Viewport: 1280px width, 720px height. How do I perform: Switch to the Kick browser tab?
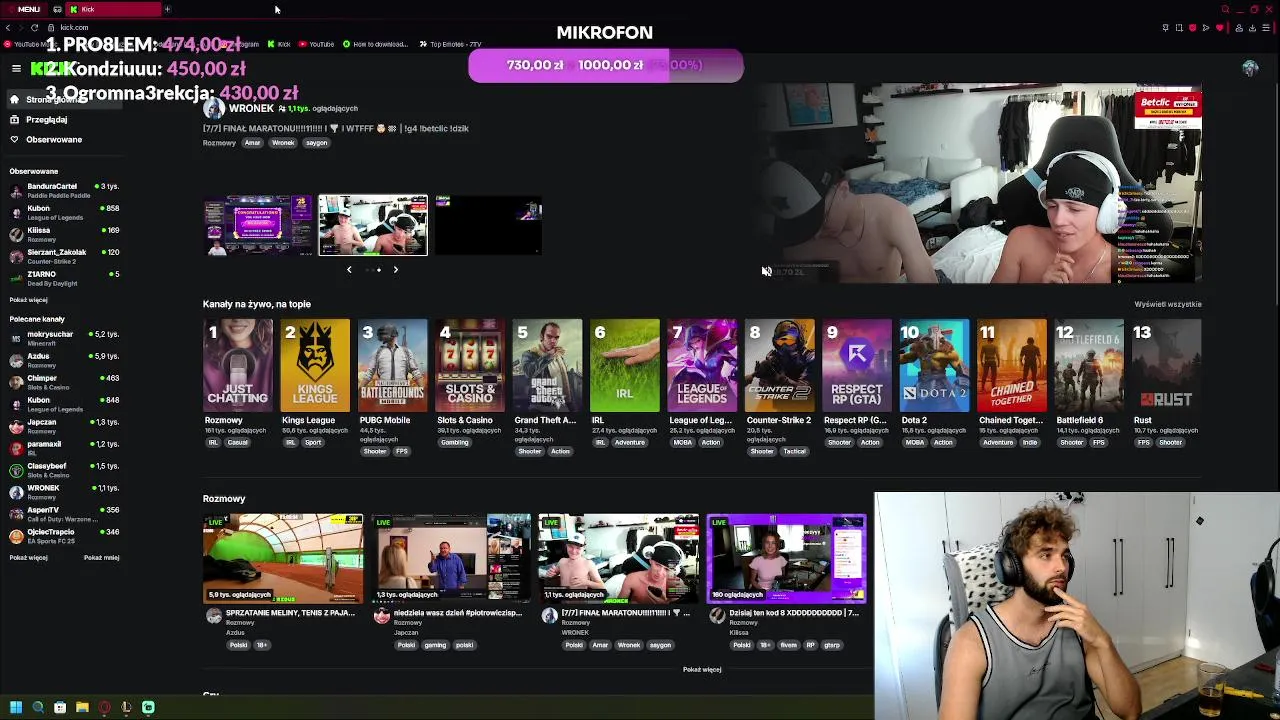click(113, 9)
